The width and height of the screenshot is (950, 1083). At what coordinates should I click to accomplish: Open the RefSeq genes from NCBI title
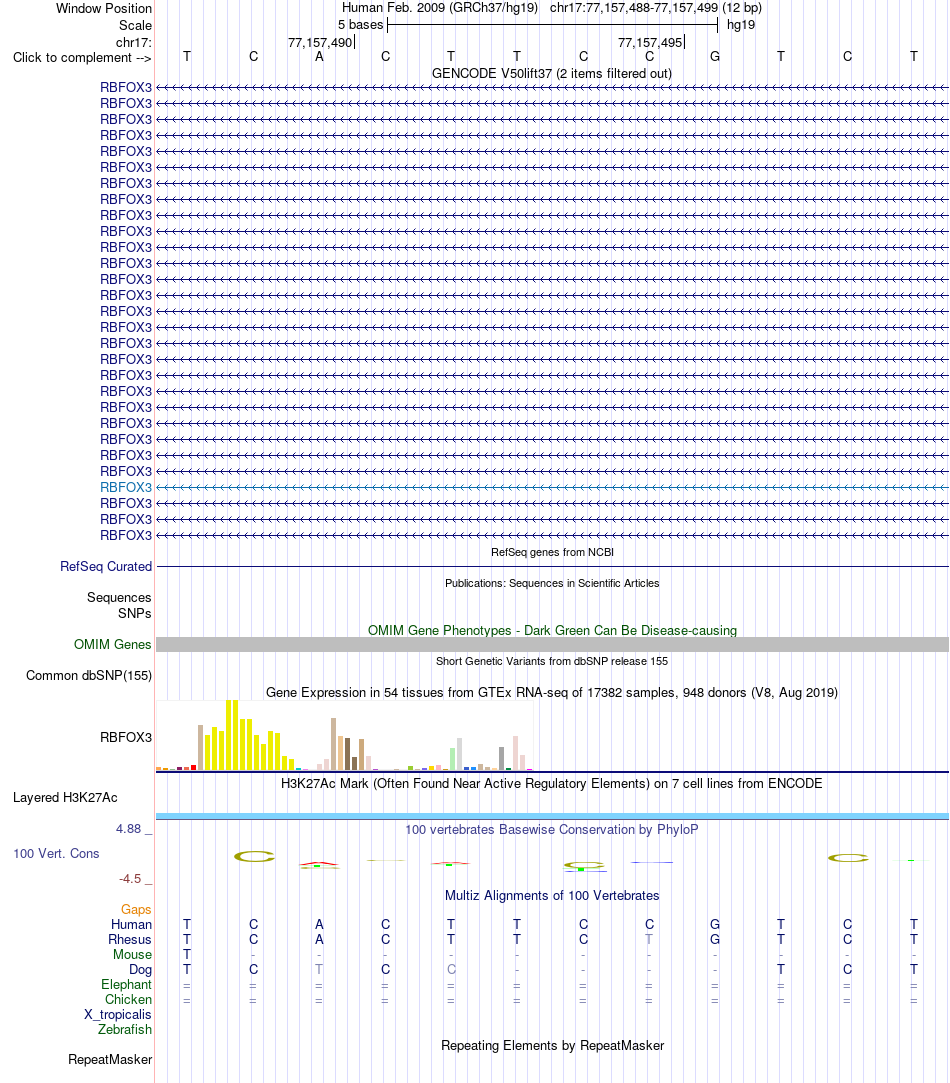[x=552, y=552]
